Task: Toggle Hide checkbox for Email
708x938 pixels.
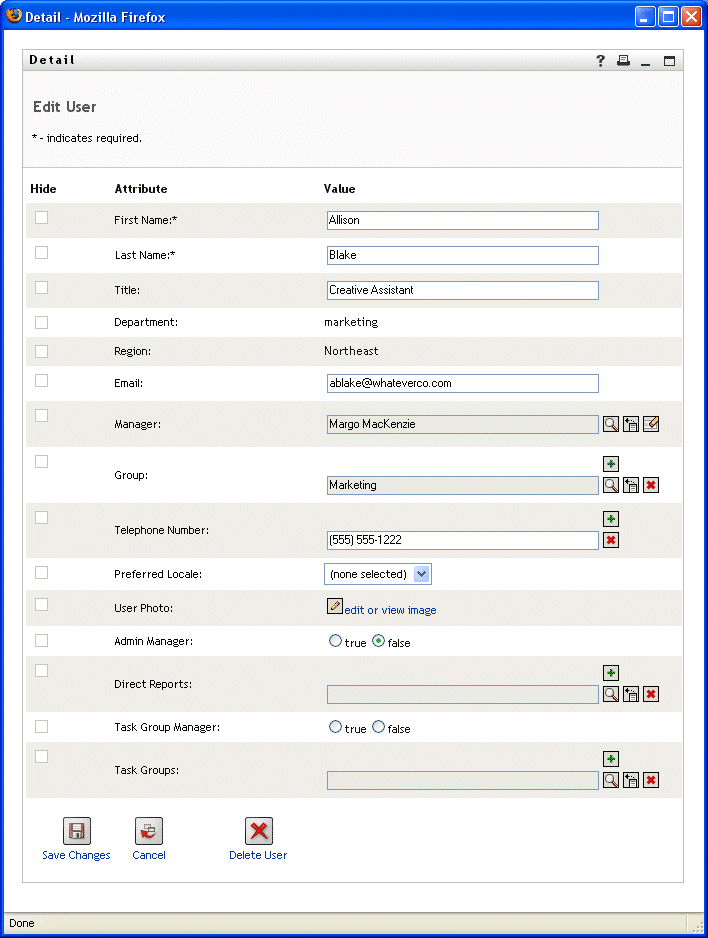Action: pos(41,380)
